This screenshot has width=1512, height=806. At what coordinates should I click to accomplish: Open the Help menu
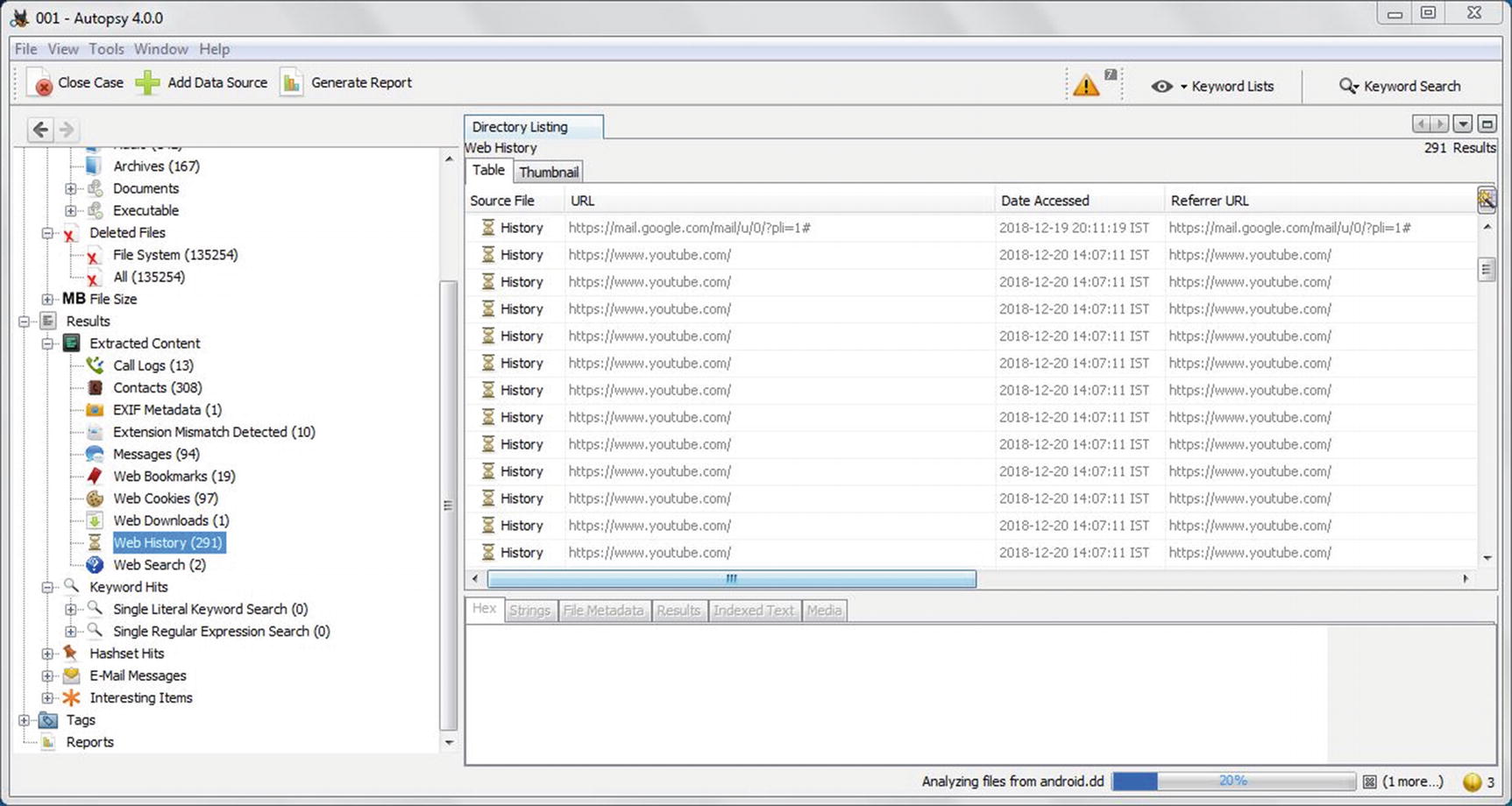coord(214,49)
